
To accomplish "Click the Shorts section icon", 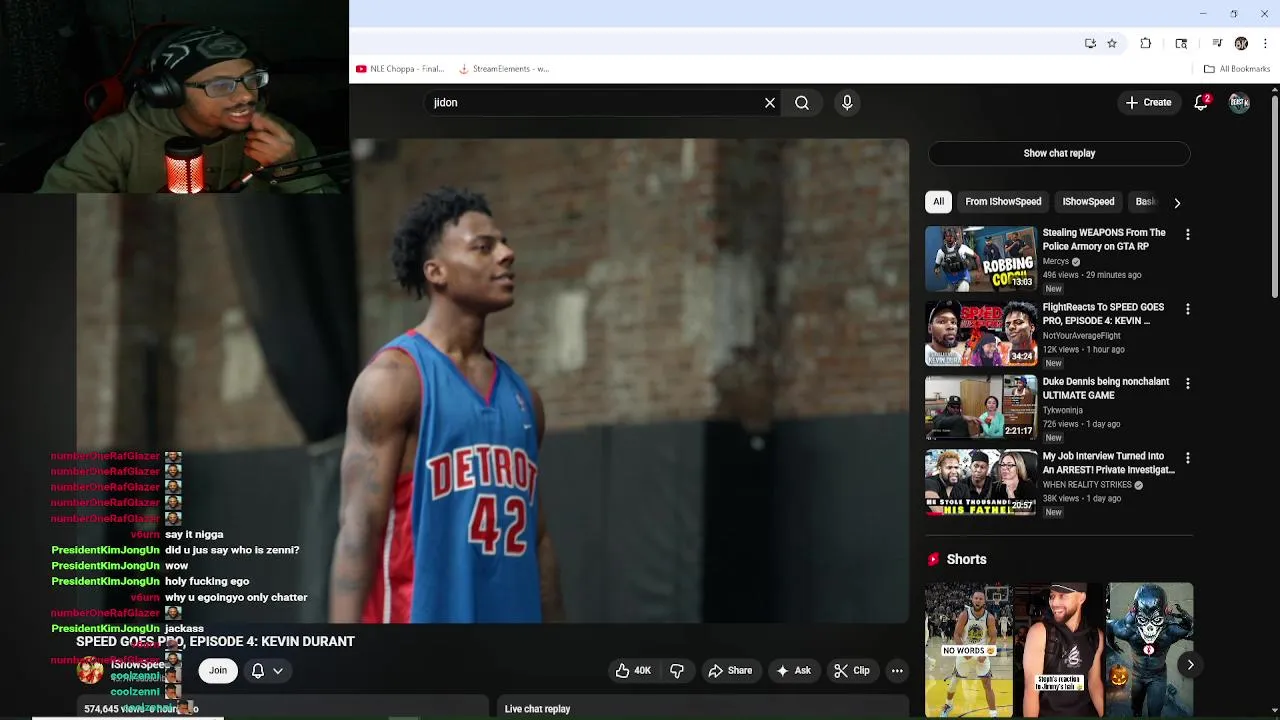I will 933,559.
